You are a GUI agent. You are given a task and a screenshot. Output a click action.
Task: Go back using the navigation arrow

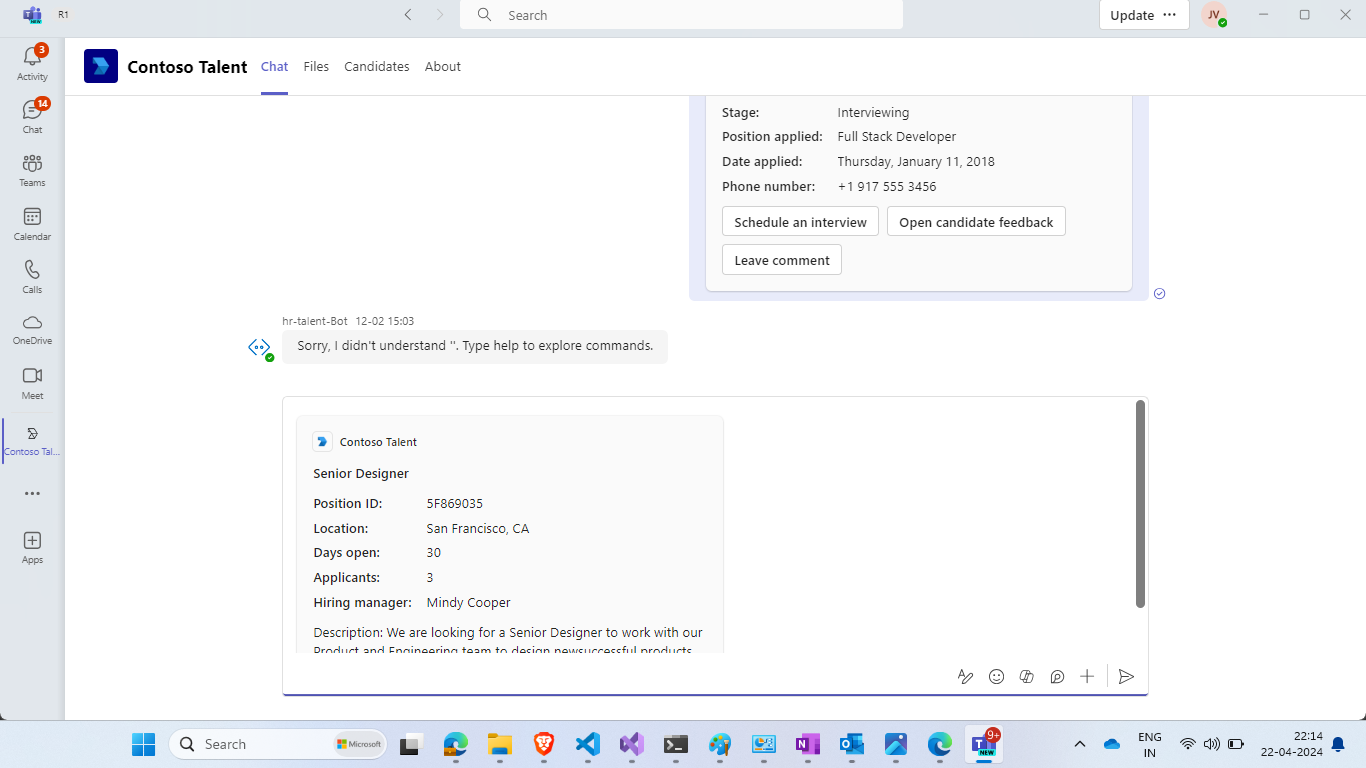tap(407, 15)
